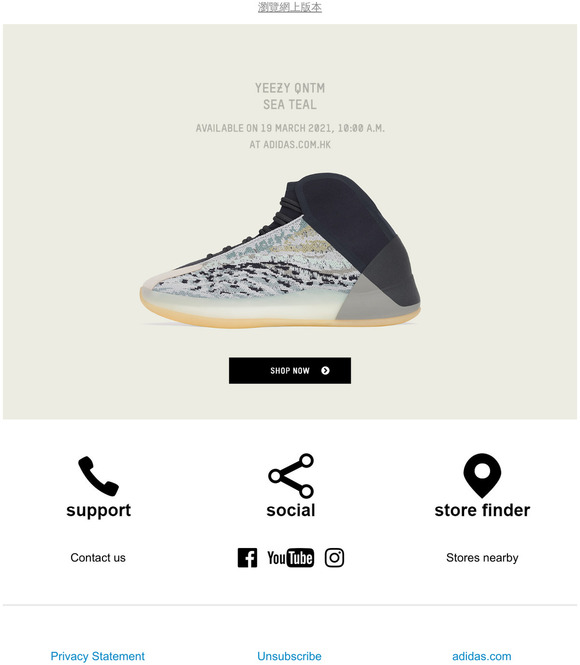
Task: Visit the adidas.com footer link
Action: click(x=482, y=656)
